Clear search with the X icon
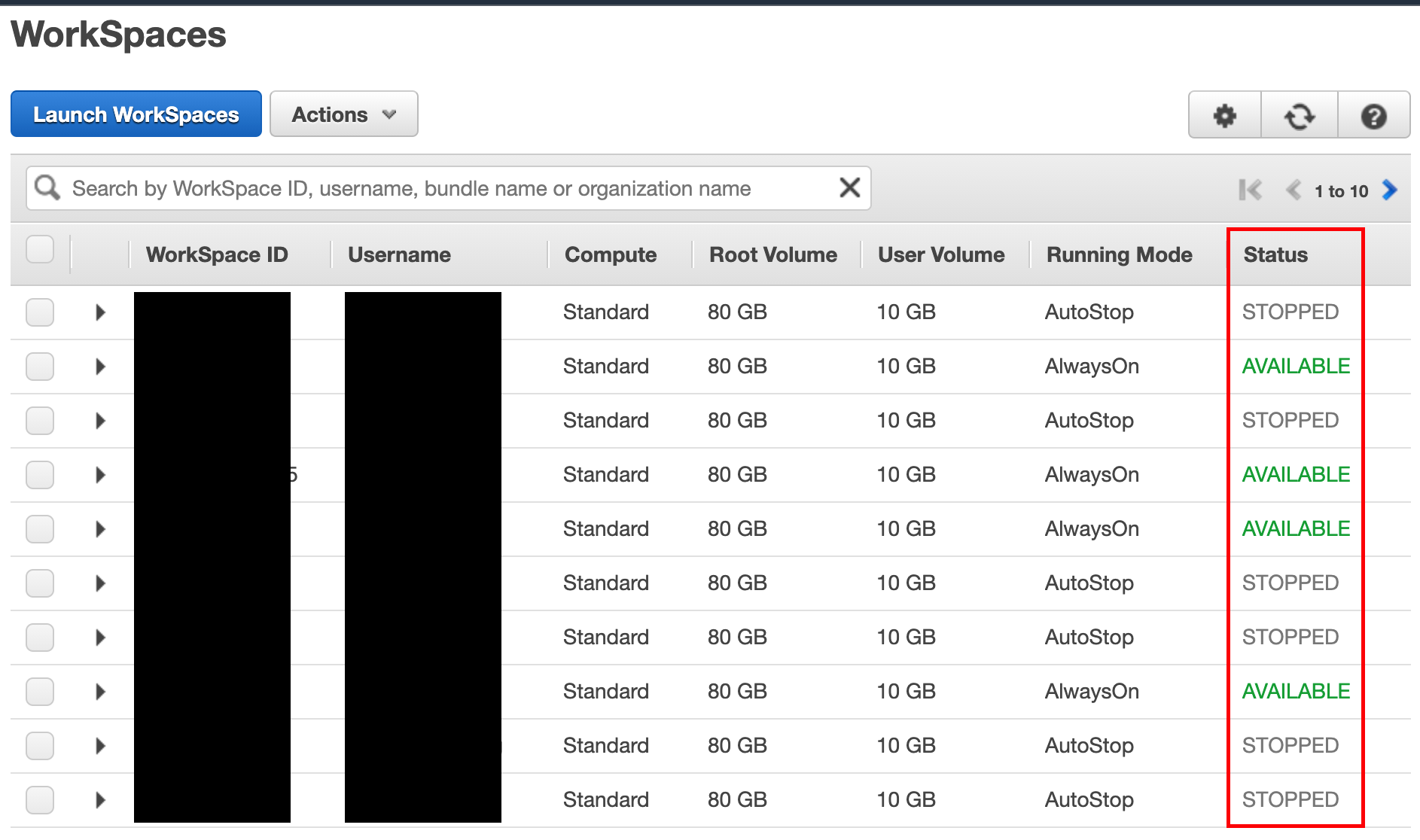1420x840 pixels. click(849, 187)
